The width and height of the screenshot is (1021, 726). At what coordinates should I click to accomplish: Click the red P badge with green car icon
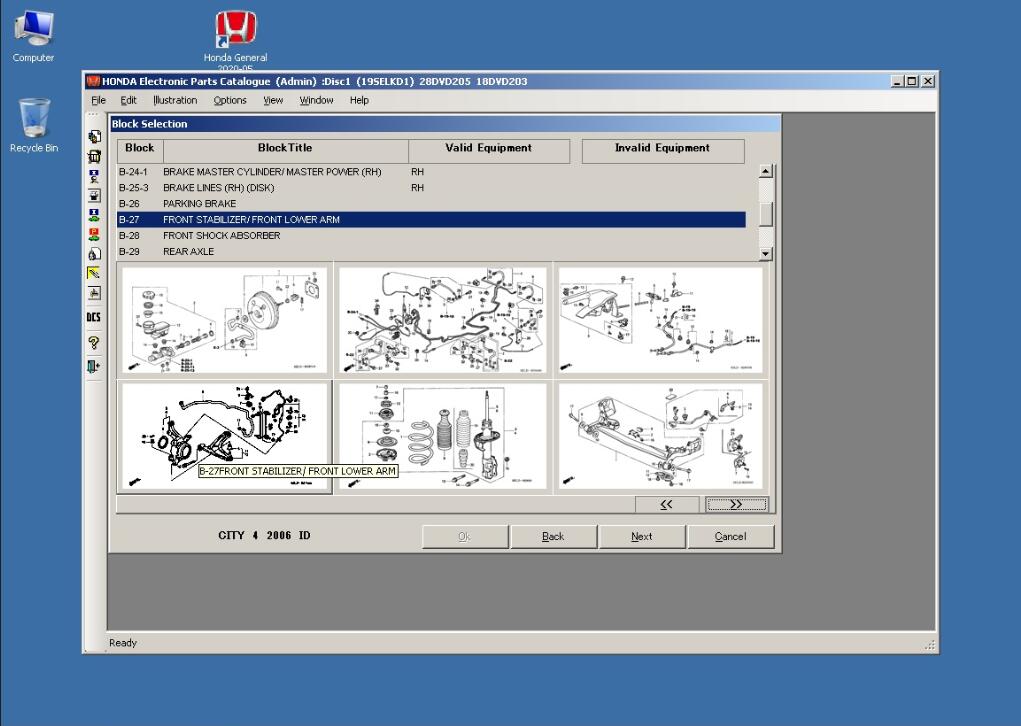coord(94,234)
